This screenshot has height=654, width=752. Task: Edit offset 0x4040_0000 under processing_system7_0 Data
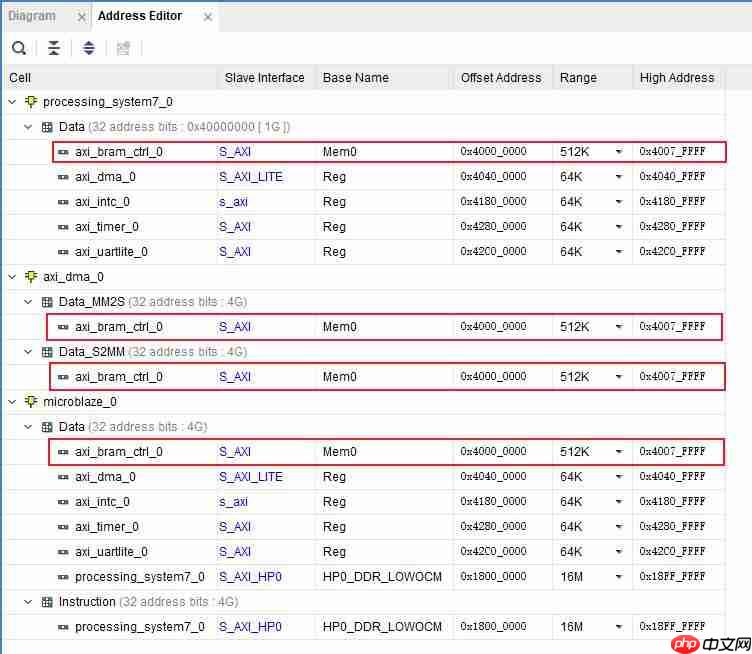coord(494,176)
